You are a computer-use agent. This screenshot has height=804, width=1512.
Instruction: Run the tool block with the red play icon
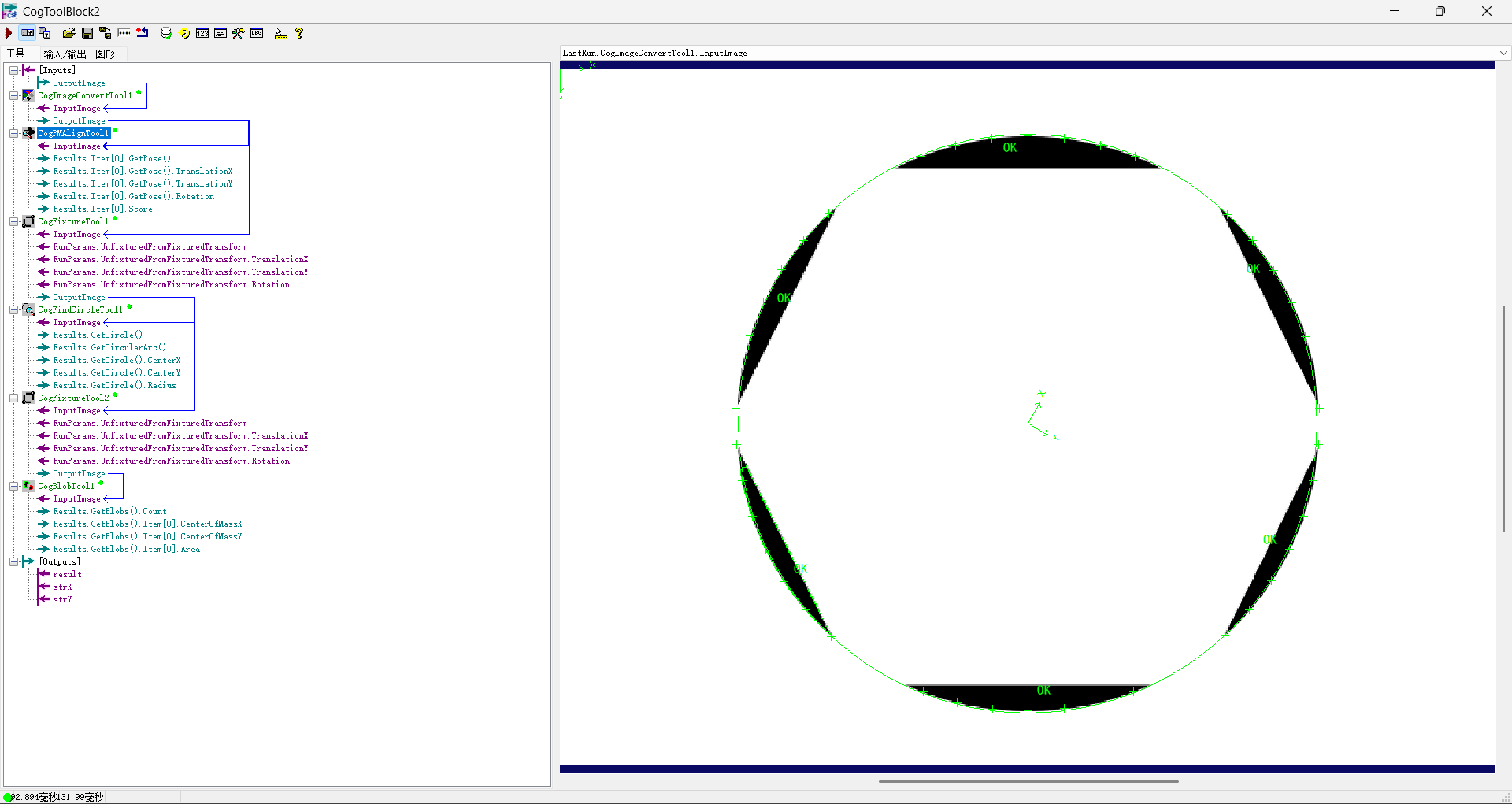[9, 33]
